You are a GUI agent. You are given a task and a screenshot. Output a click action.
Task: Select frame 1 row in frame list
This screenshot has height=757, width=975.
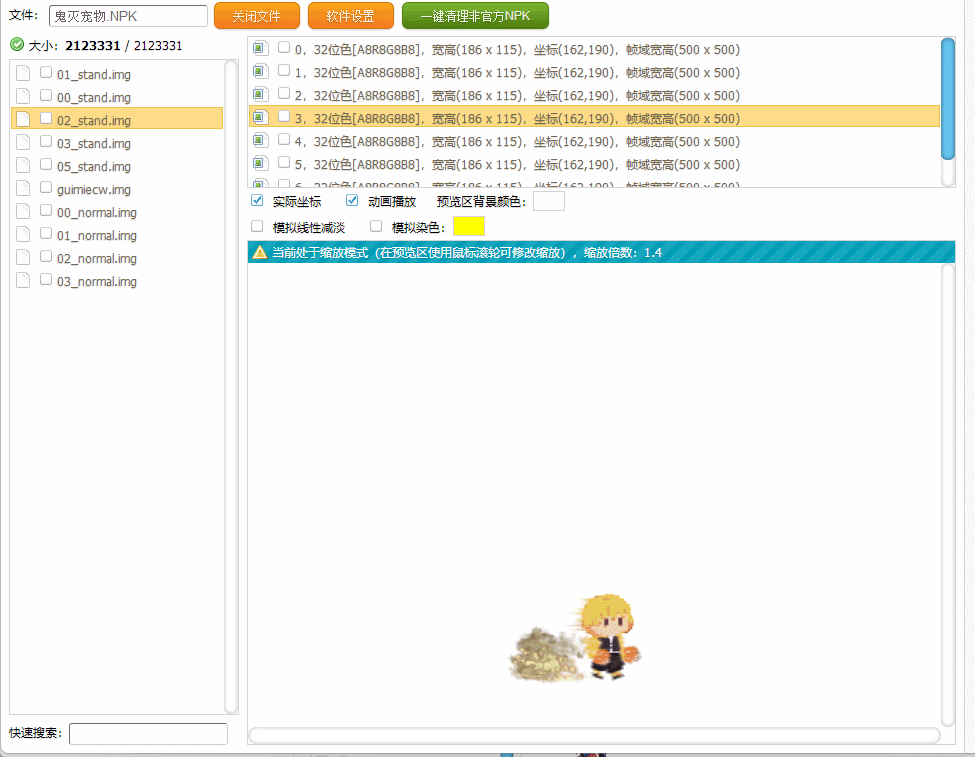point(594,72)
